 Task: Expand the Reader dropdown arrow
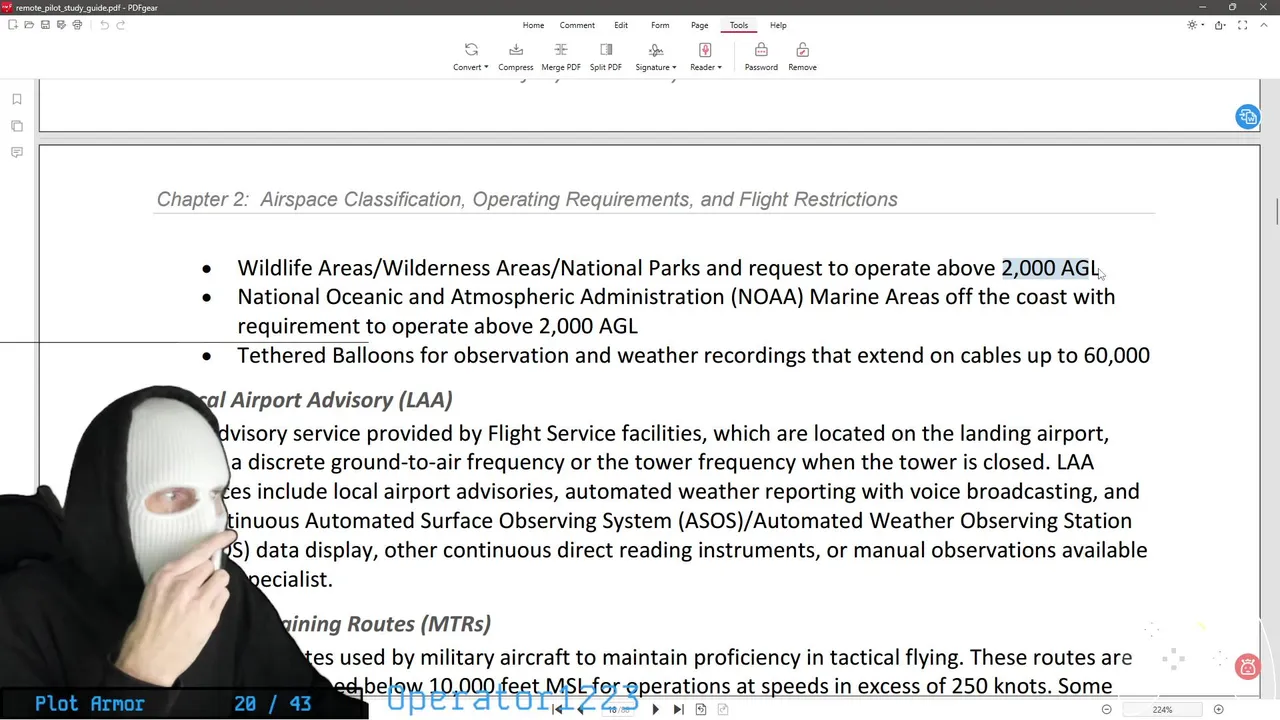coord(719,67)
